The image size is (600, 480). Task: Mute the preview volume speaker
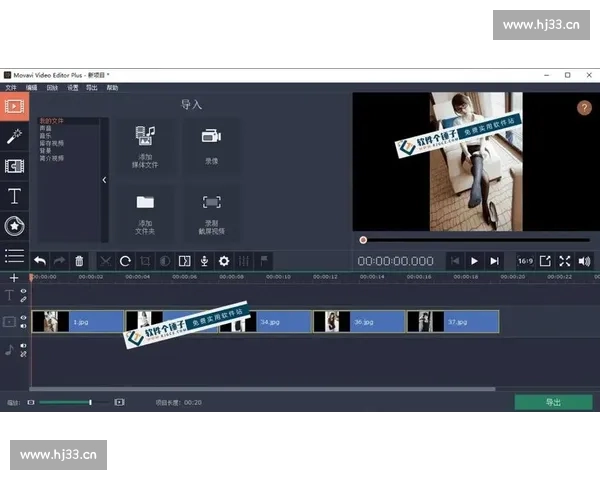584,261
